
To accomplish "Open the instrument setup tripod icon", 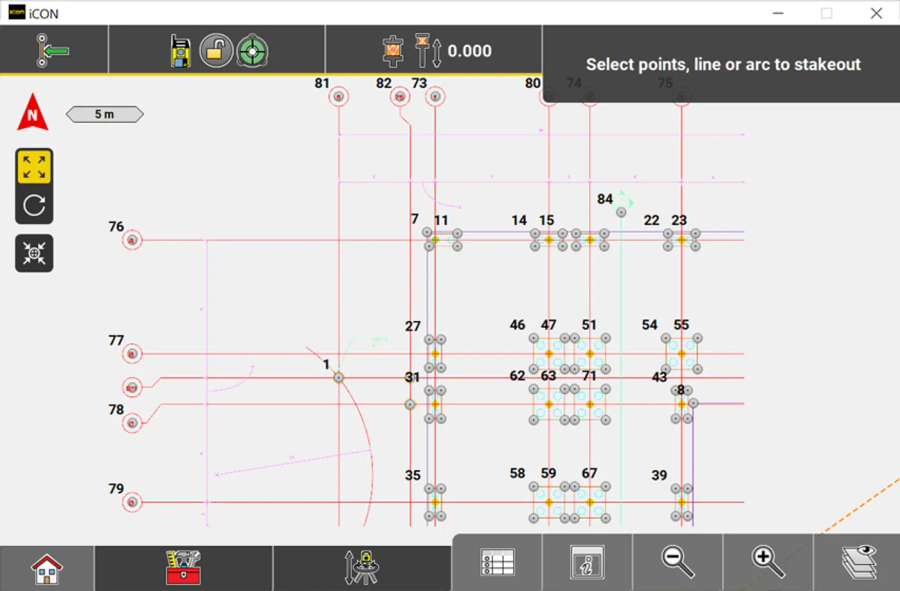I will [x=361, y=568].
